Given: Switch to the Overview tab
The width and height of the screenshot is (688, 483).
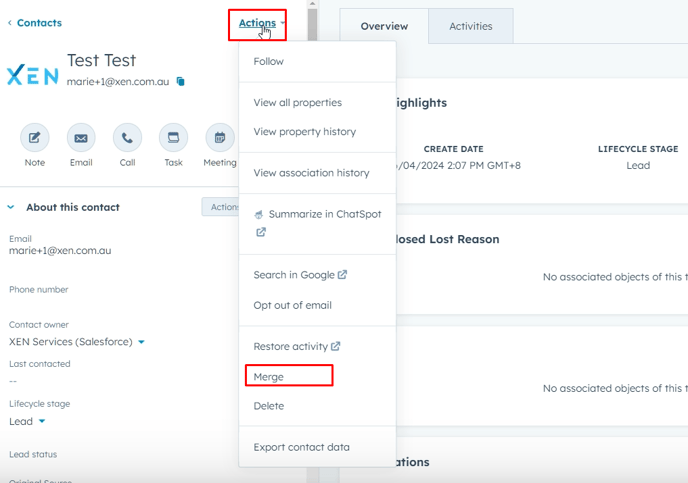Looking at the screenshot, I should [x=384, y=26].
